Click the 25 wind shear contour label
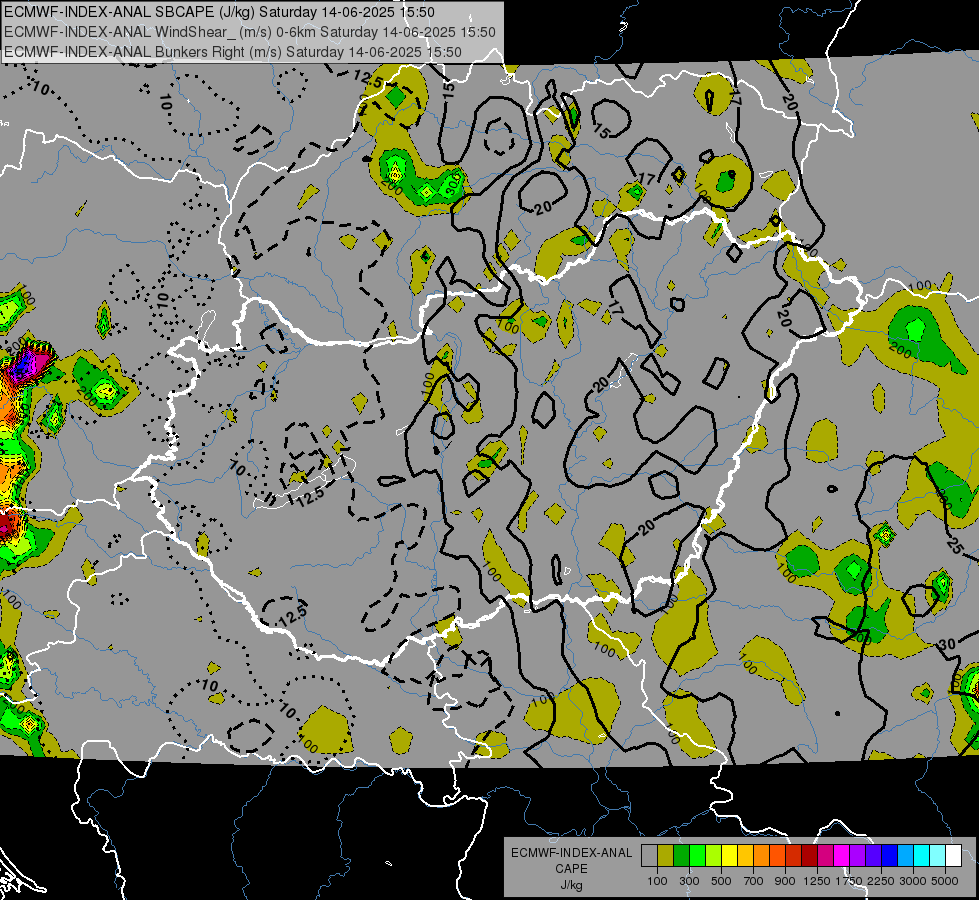 [955, 546]
